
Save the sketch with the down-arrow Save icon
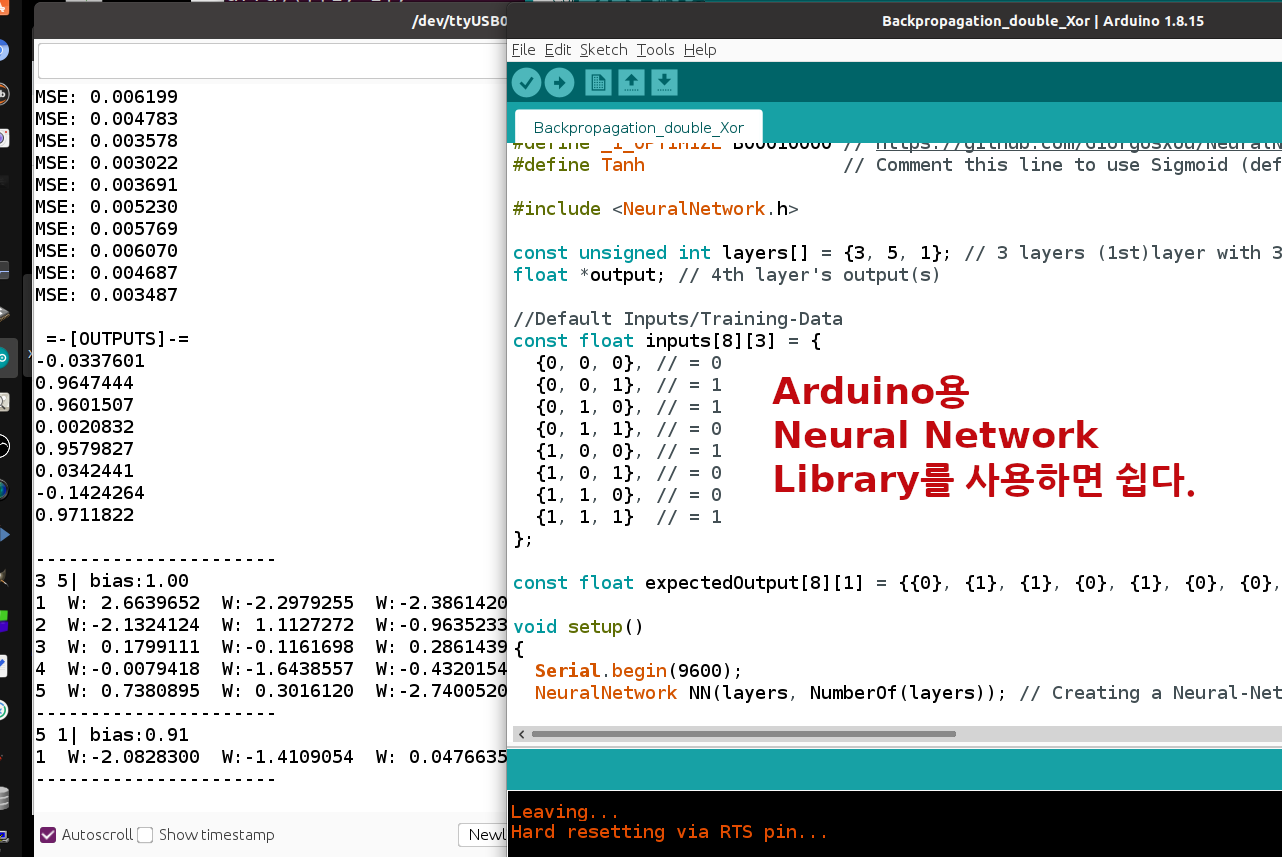(x=665, y=82)
